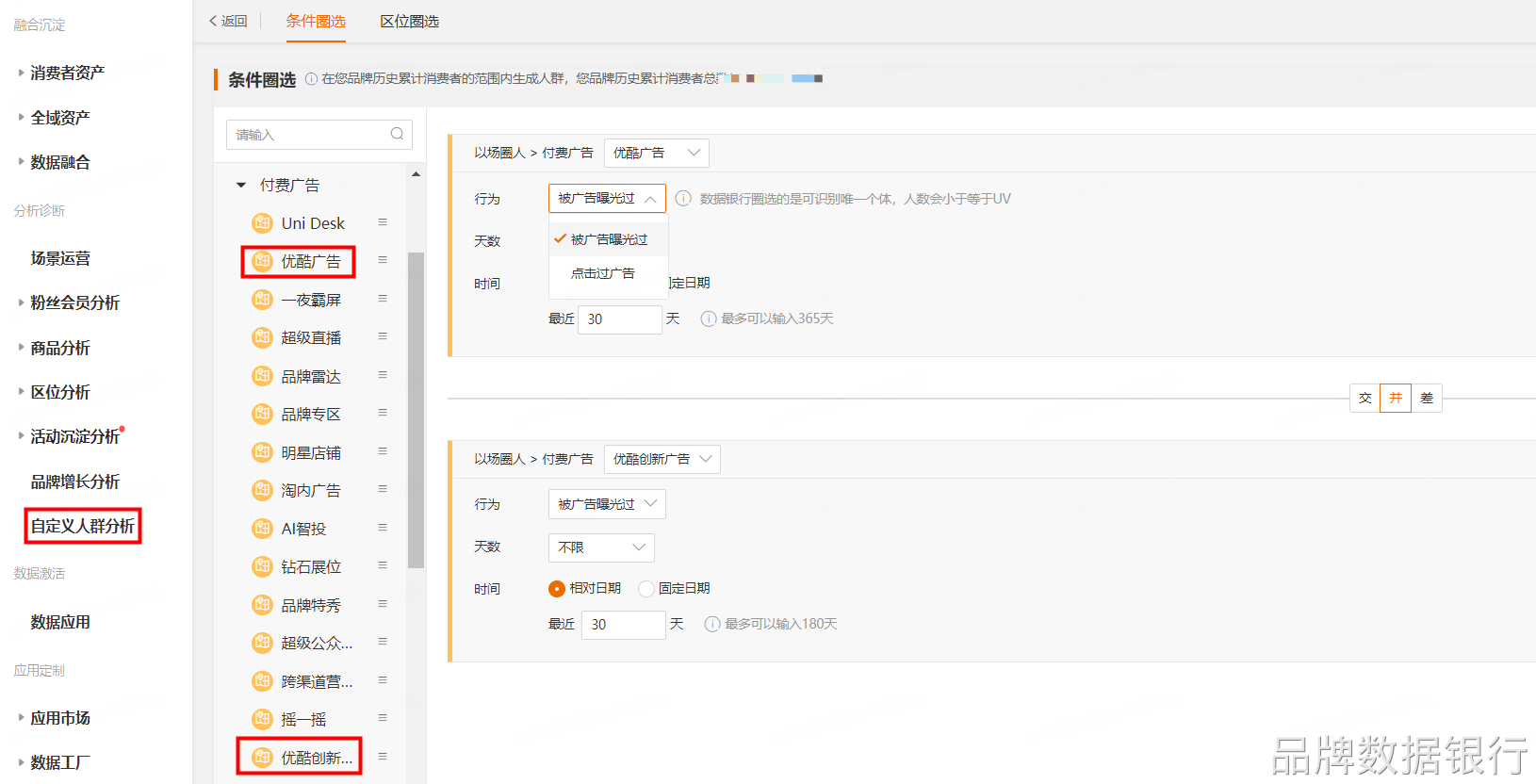Click the 超级直播 channel icon
1536x784 pixels.
click(263, 337)
